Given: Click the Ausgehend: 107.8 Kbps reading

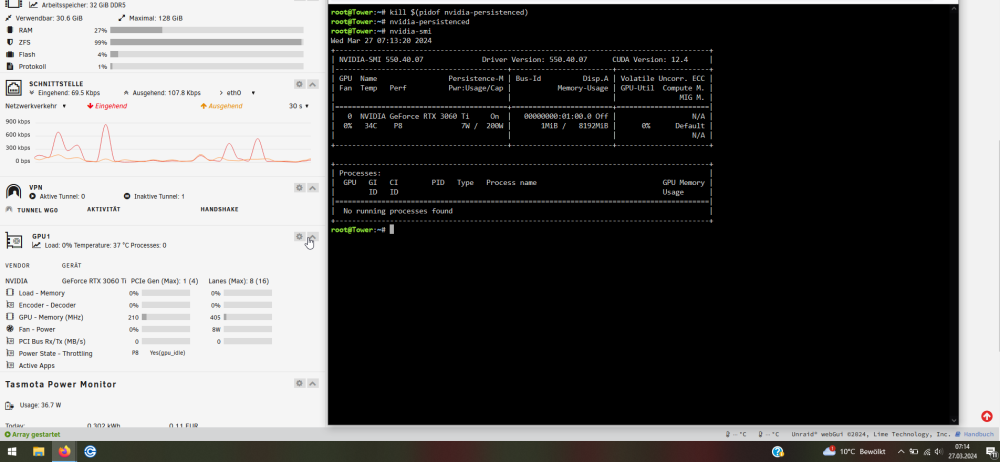Looking at the screenshot, I should [166, 93].
